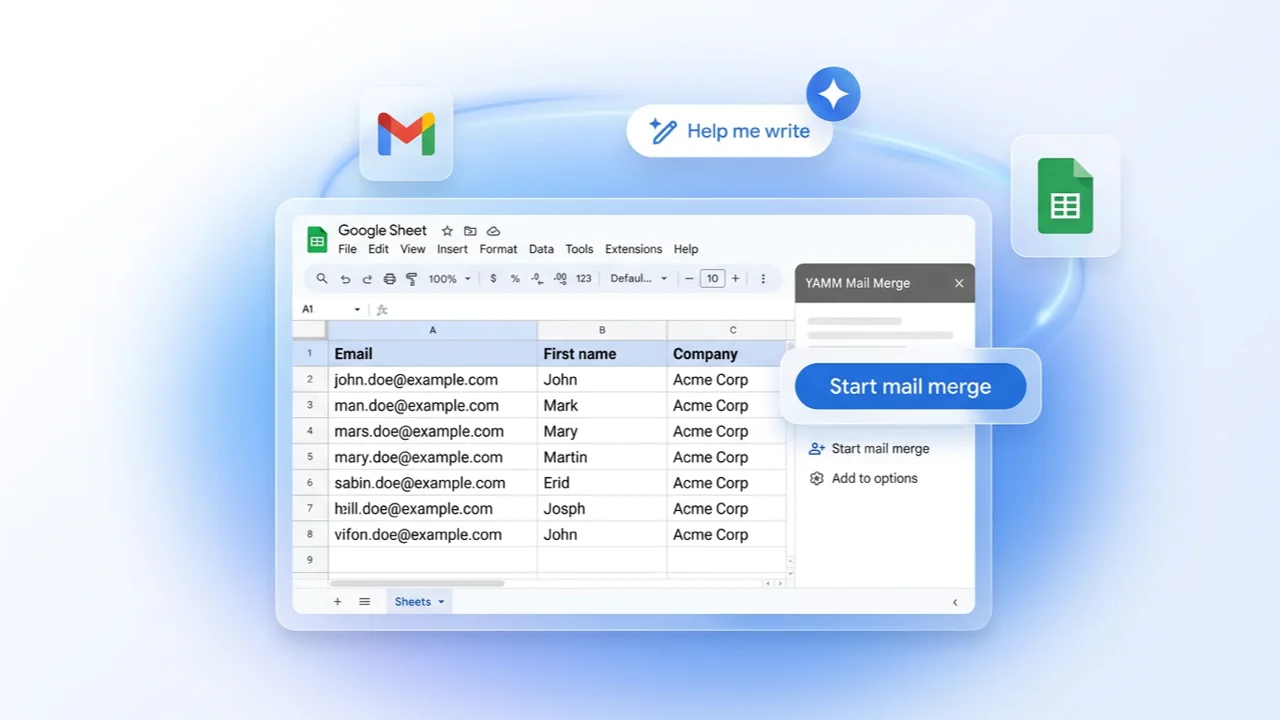Screen dimensions: 1280x720
Task: Open the Sheets tab dropdown arrow
Action: tap(441, 602)
